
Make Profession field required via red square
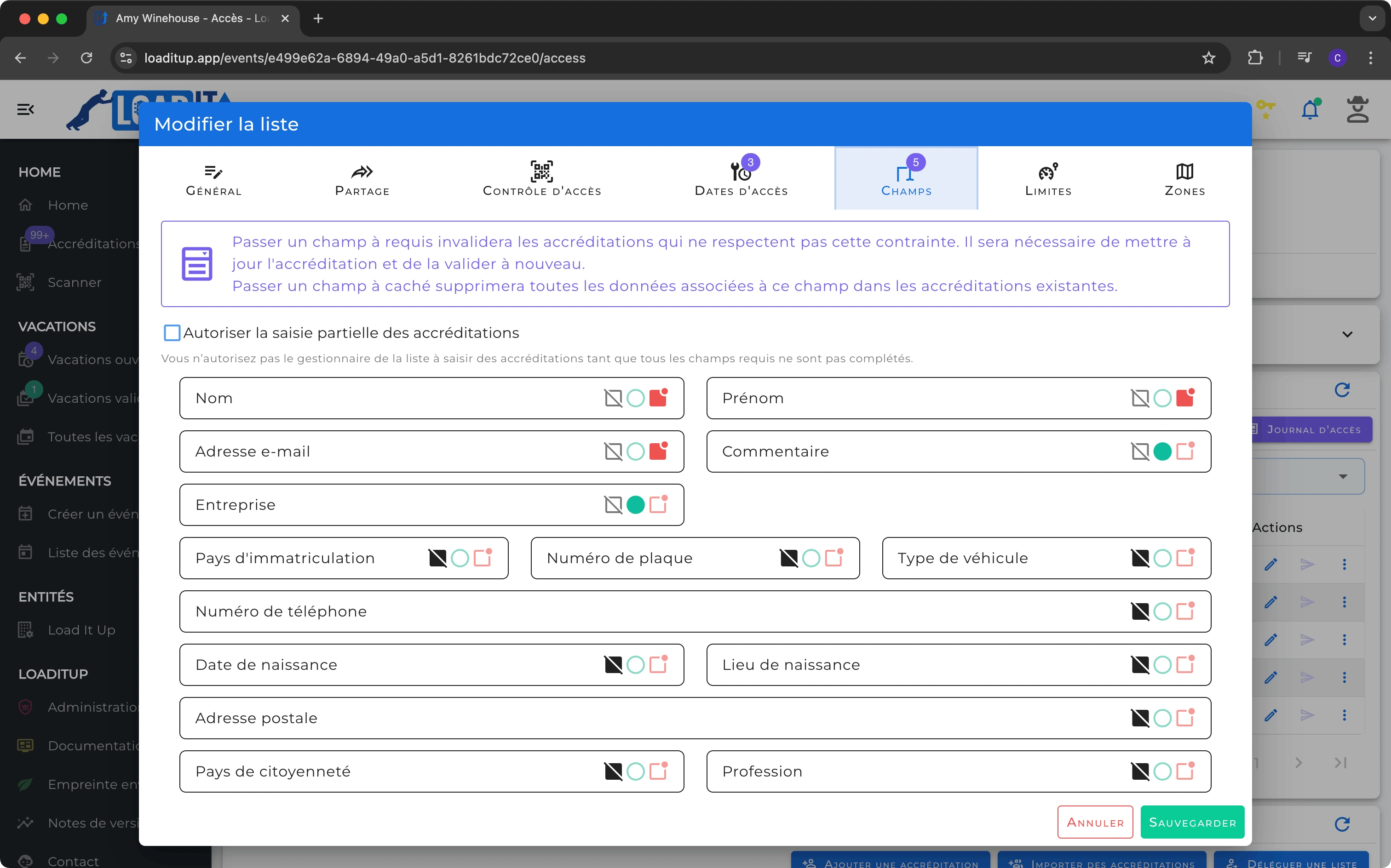click(x=1185, y=771)
